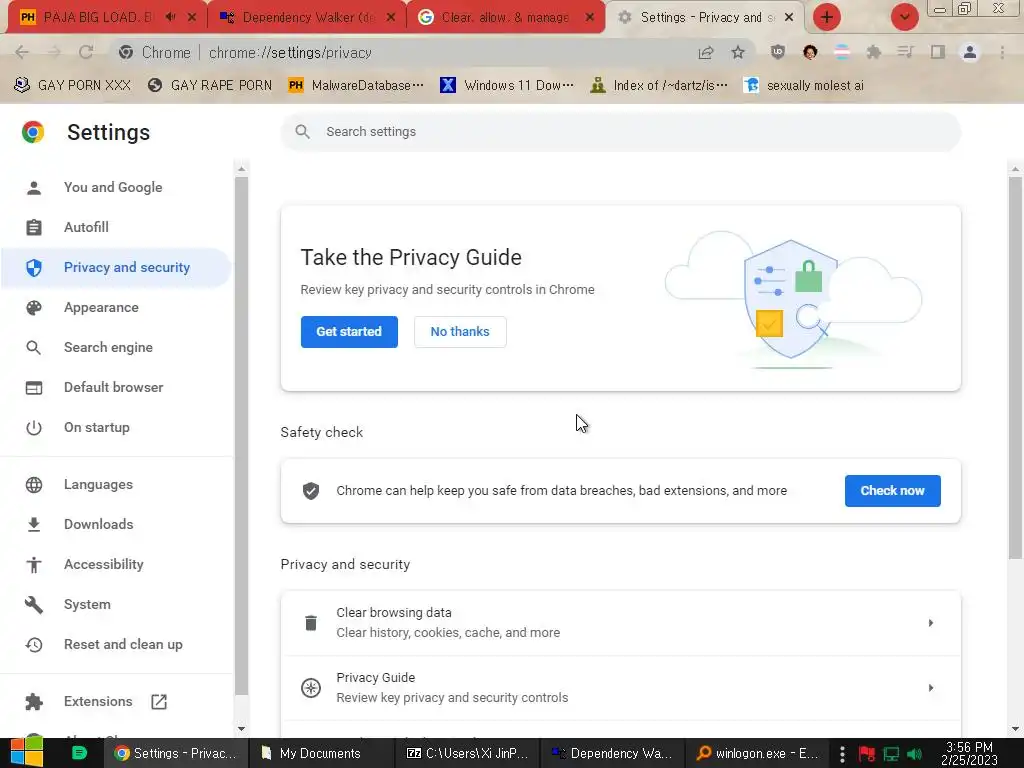The width and height of the screenshot is (1024, 768).
Task: Click the red flag tray icon
Action: [867, 754]
